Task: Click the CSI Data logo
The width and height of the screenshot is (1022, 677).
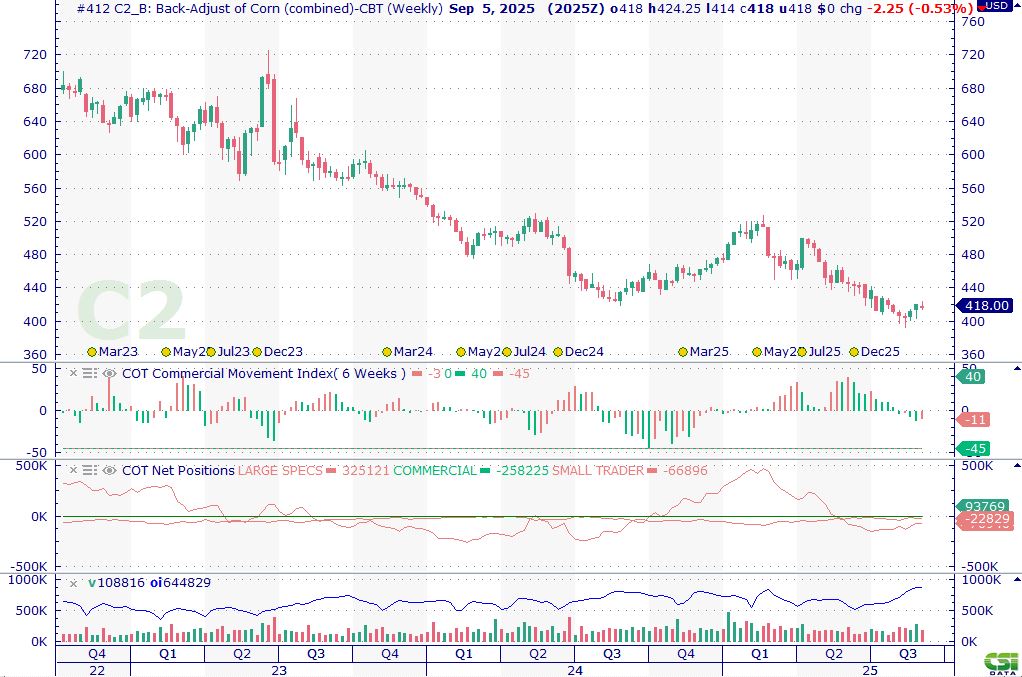Action: 1001,663
